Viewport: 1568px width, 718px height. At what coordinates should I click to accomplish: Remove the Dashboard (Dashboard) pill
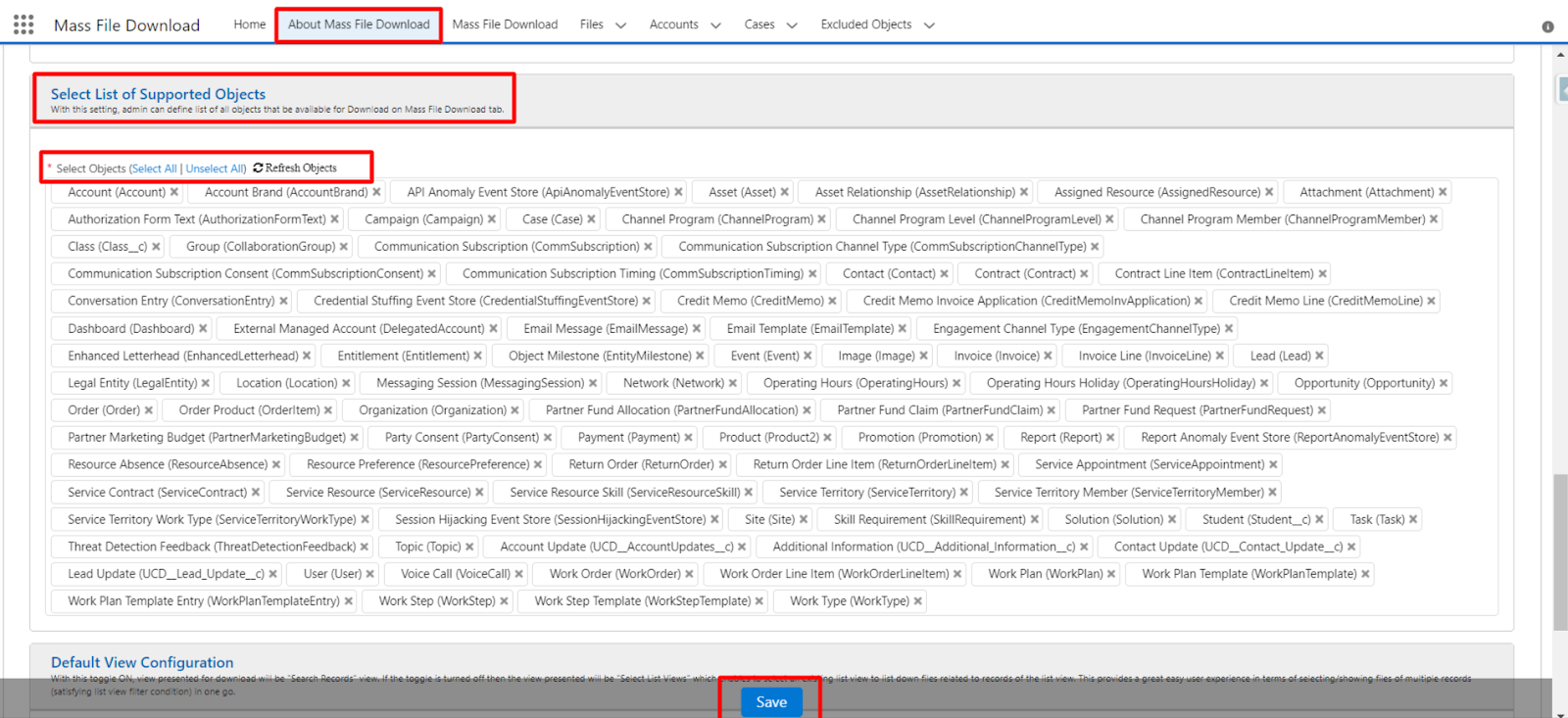click(x=203, y=329)
